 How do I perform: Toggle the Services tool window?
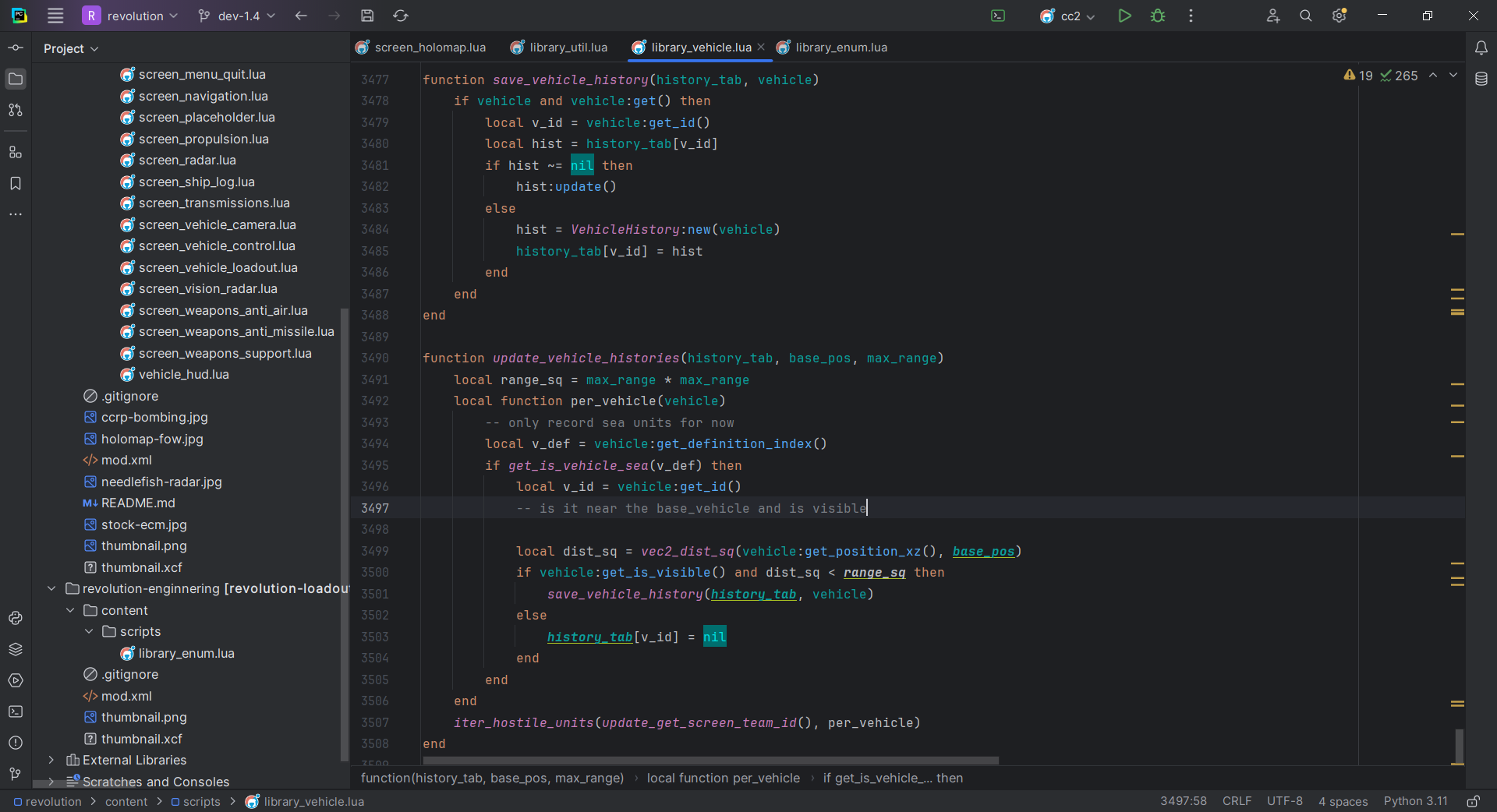16,680
